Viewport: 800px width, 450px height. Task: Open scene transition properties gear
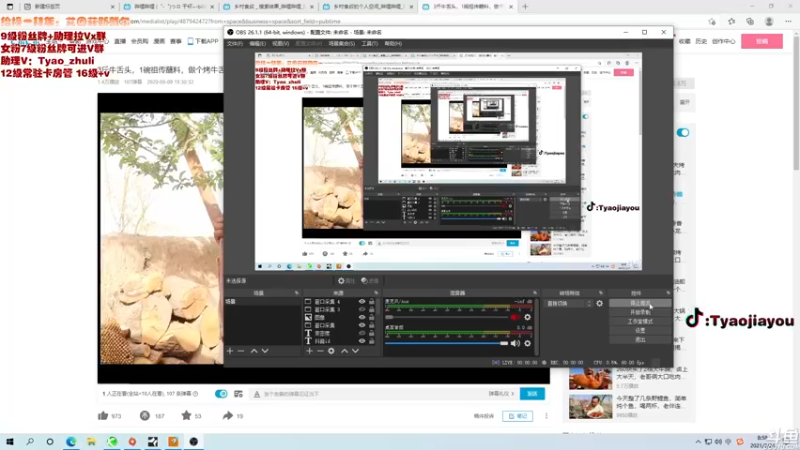point(599,304)
